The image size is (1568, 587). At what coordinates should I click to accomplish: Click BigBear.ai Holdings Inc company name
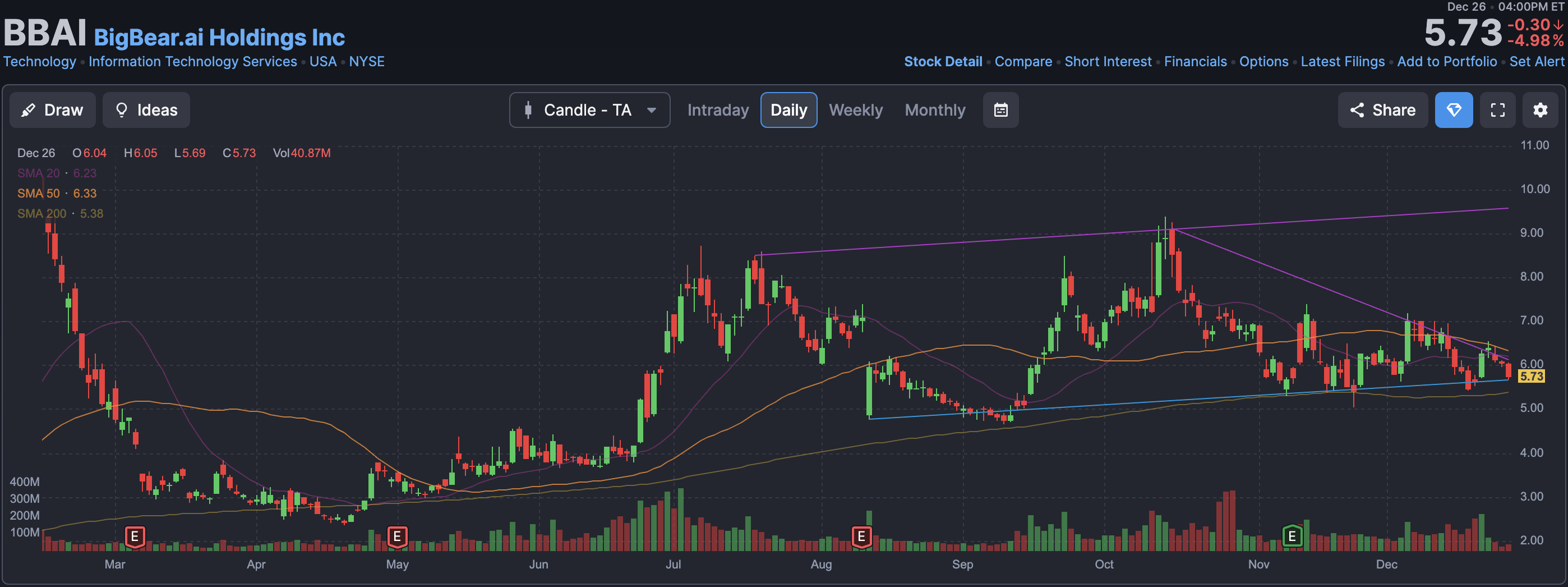[x=219, y=38]
